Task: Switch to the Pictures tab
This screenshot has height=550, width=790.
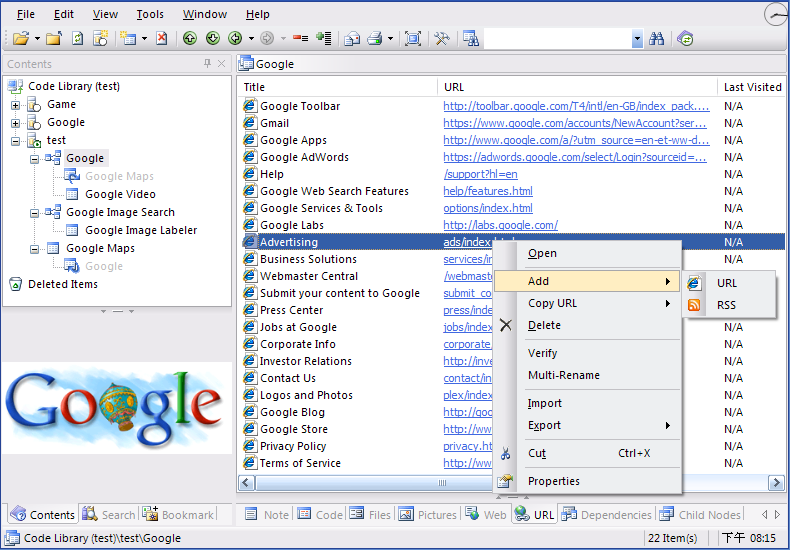Action: coord(428,514)
